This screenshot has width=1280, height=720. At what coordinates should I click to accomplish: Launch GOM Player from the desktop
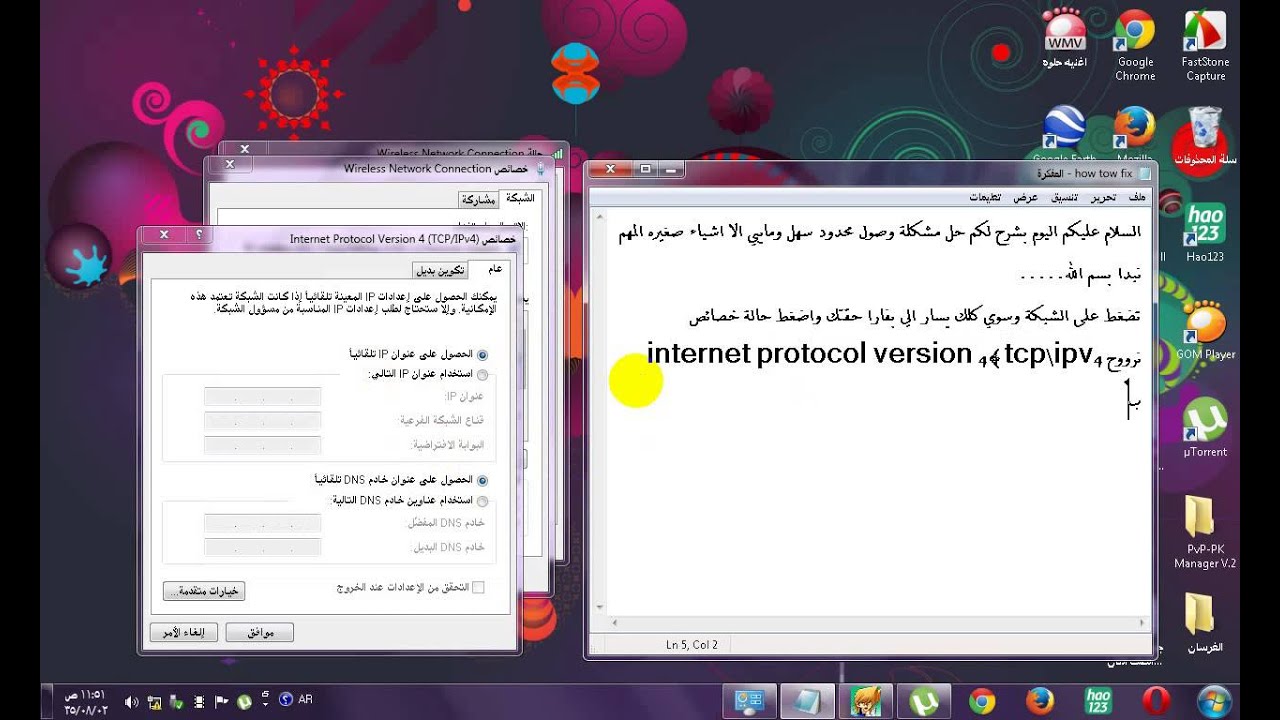coord(1205,330)
